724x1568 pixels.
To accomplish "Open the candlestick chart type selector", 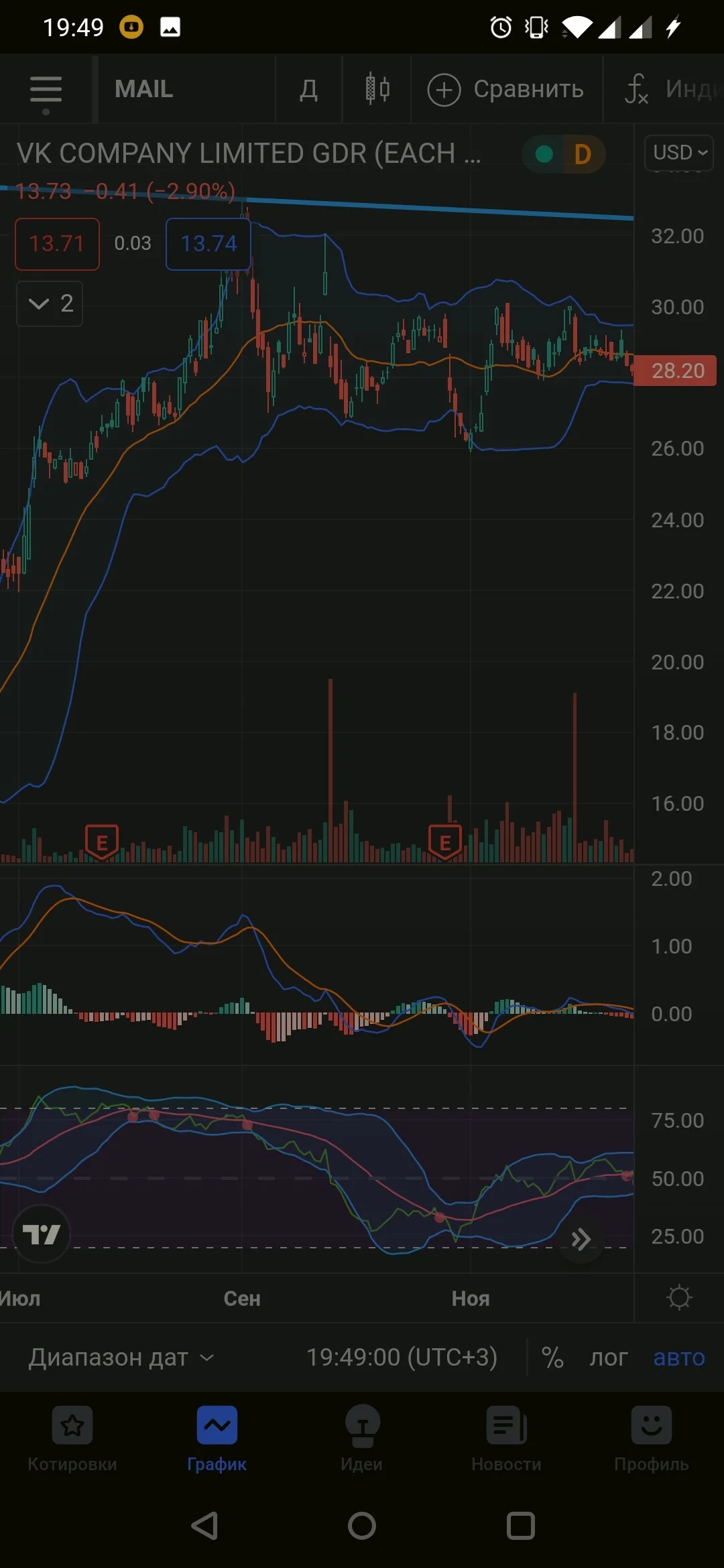I will 377,89.
